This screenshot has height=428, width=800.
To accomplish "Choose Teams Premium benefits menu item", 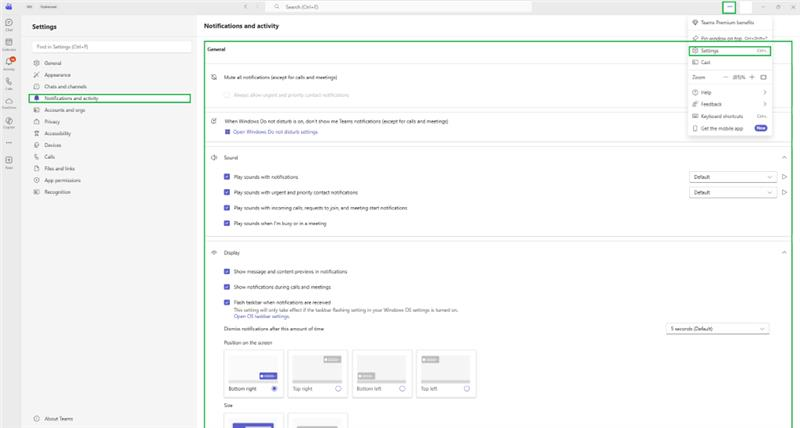I will (x=730, y=22).
